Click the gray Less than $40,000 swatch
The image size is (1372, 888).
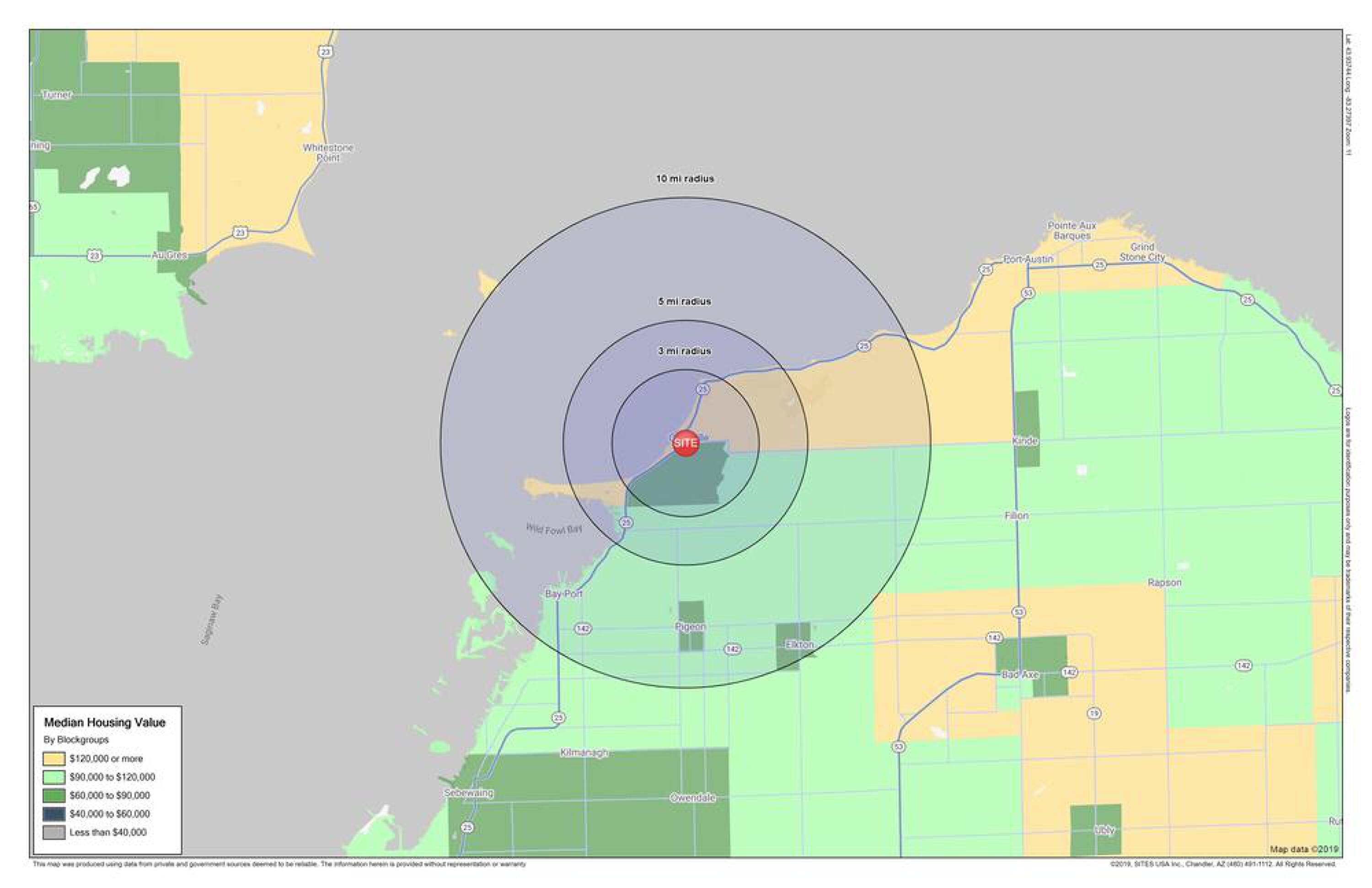click(54, 833)
